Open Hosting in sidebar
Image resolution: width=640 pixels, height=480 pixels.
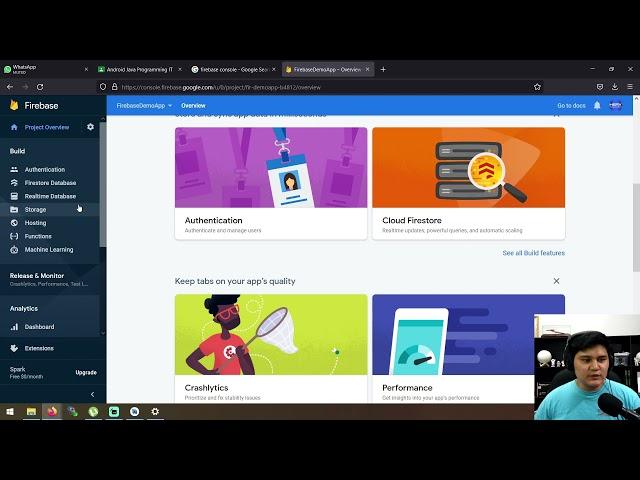35,223
